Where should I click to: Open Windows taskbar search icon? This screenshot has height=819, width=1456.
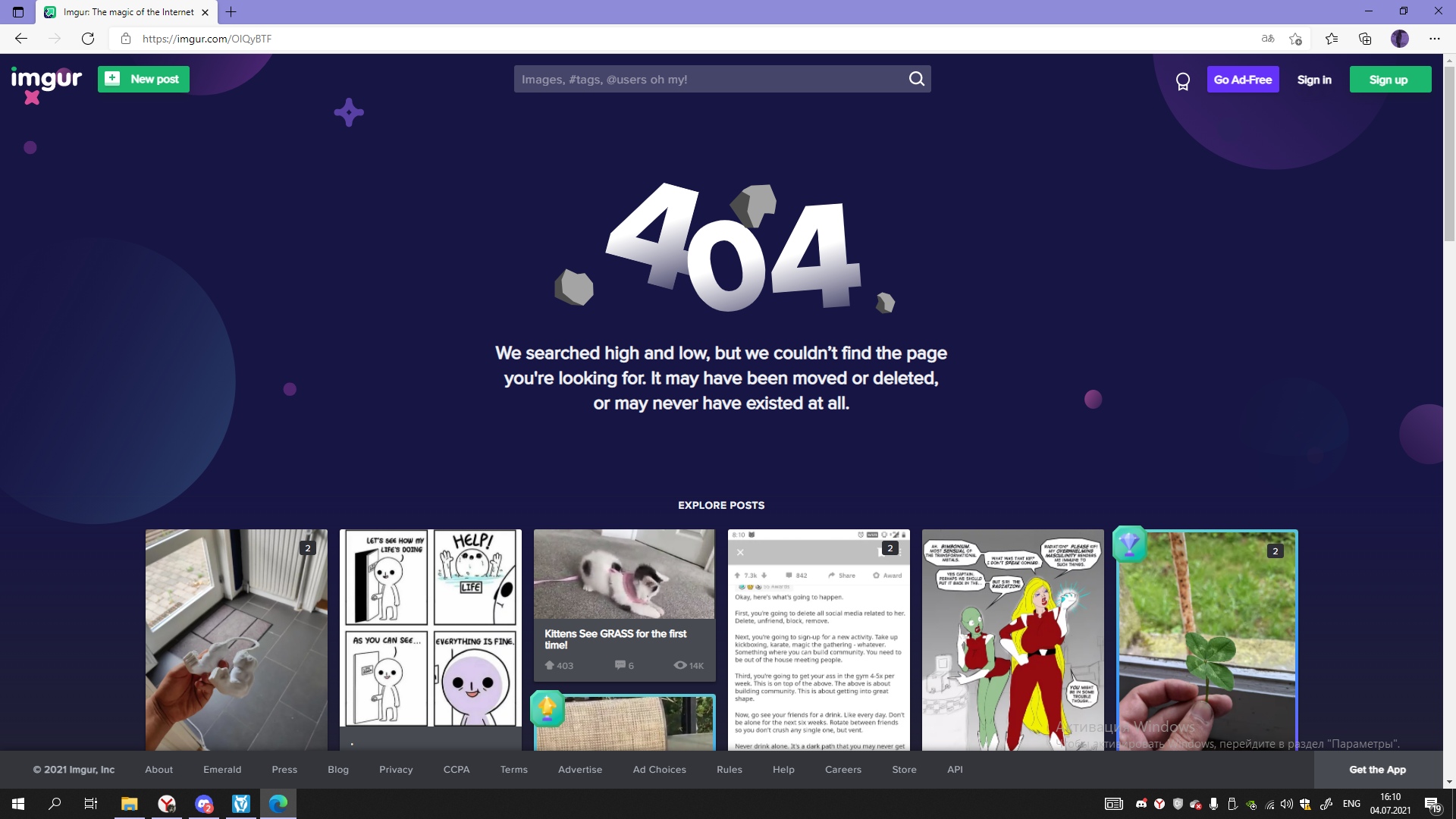tap(55, 804)
